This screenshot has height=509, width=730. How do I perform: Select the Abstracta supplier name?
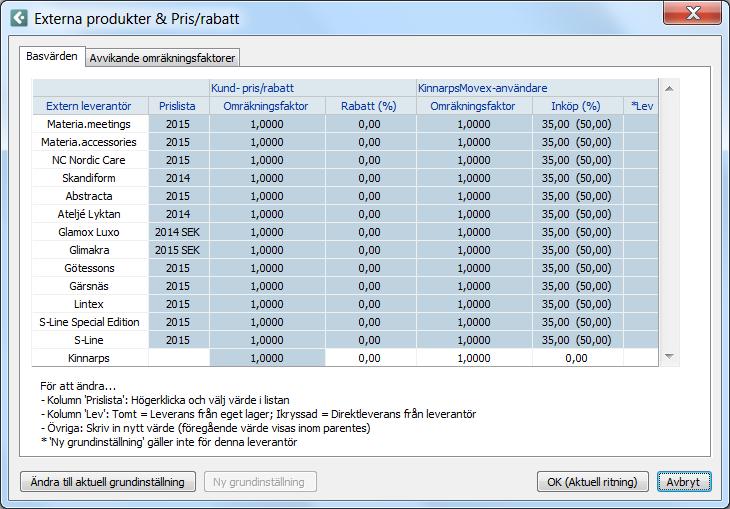[x=90, y=196]
